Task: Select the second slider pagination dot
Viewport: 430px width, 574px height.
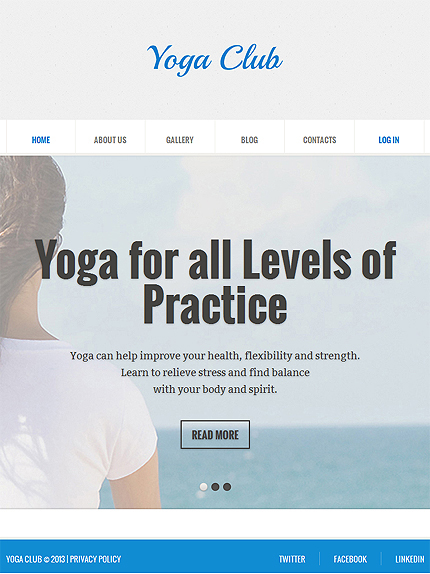Action: [x=215, y=487]
